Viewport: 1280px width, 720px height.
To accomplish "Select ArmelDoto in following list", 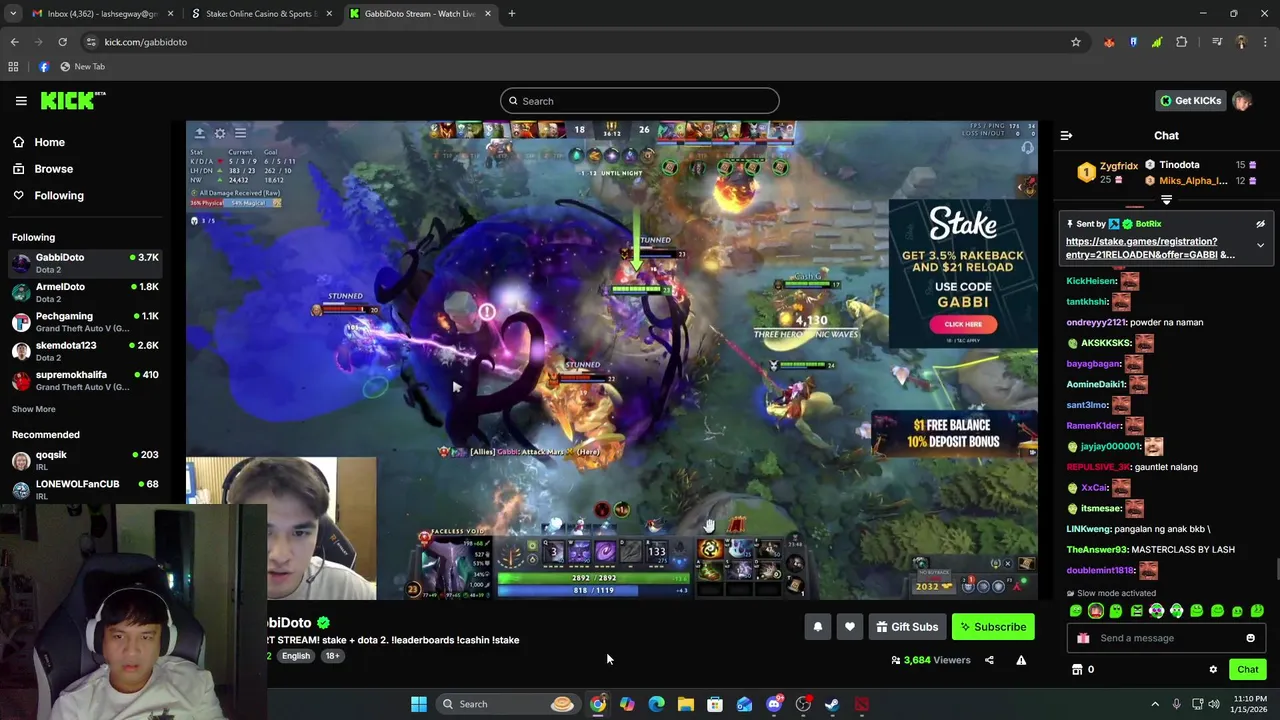I will pos(85,292).
